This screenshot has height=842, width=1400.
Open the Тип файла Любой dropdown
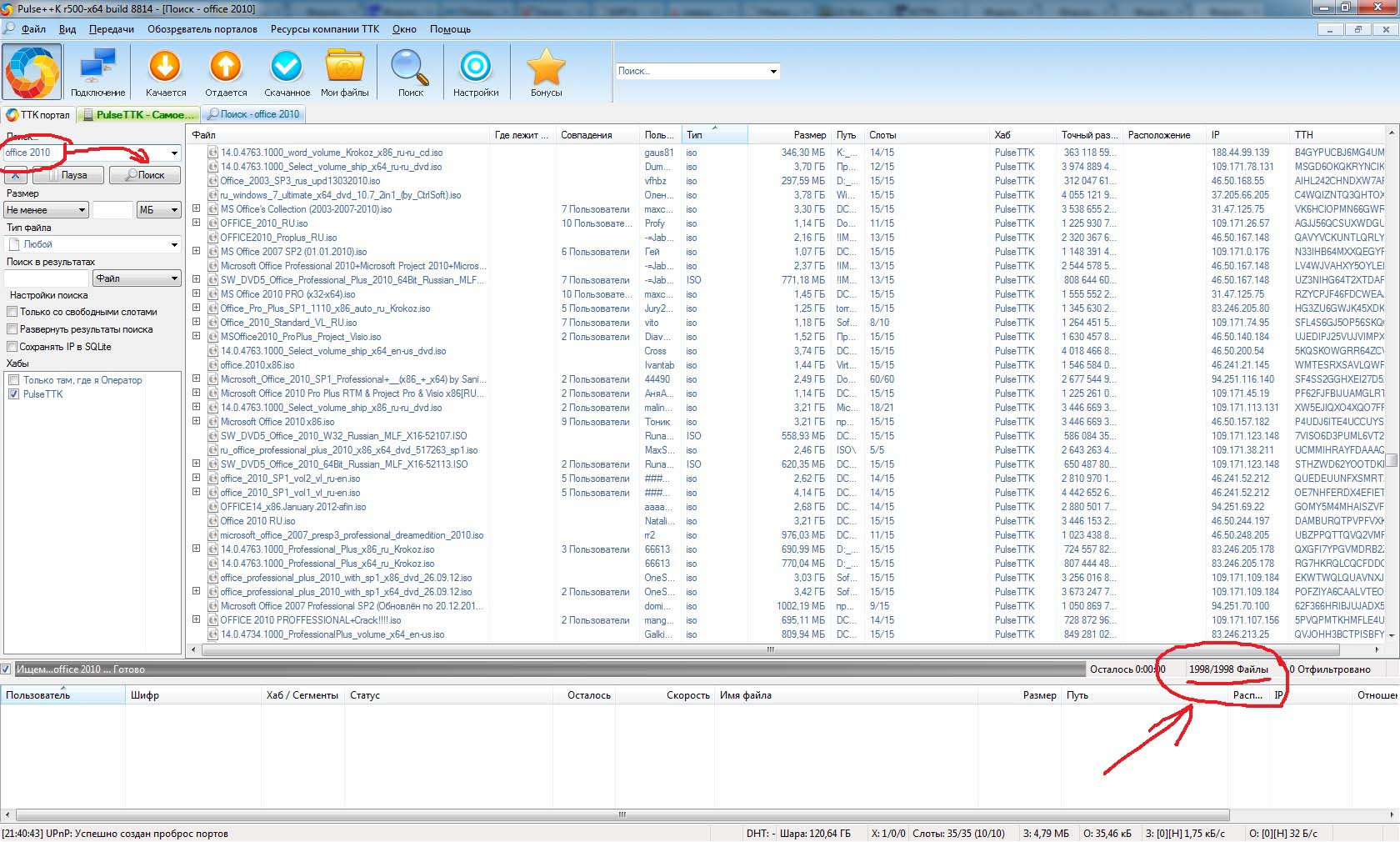pyautogui.click(x=92, y=244)
